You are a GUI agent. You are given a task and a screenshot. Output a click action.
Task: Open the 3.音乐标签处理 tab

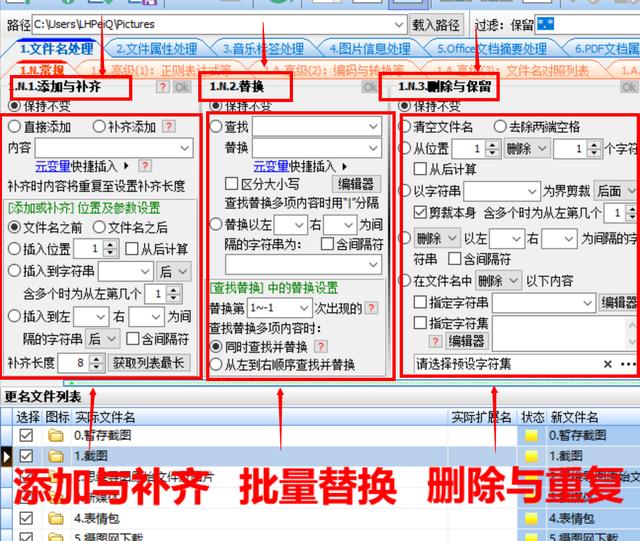[x=263, y=49]
